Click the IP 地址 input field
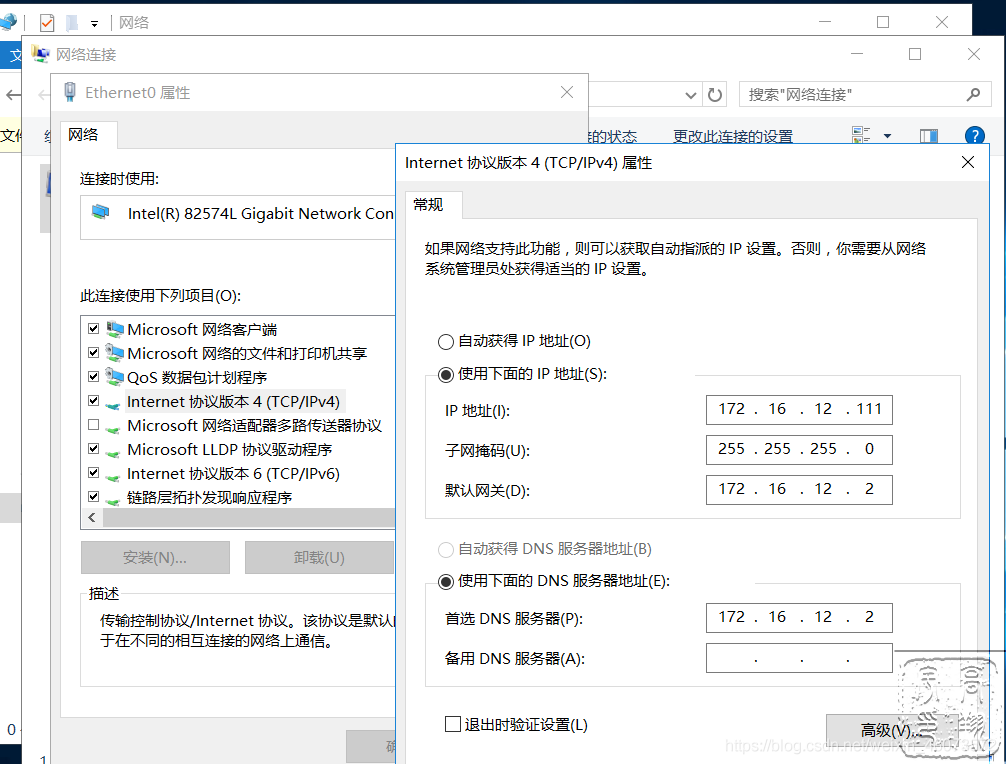This screenshot has height=764, width=1006. 799,410
